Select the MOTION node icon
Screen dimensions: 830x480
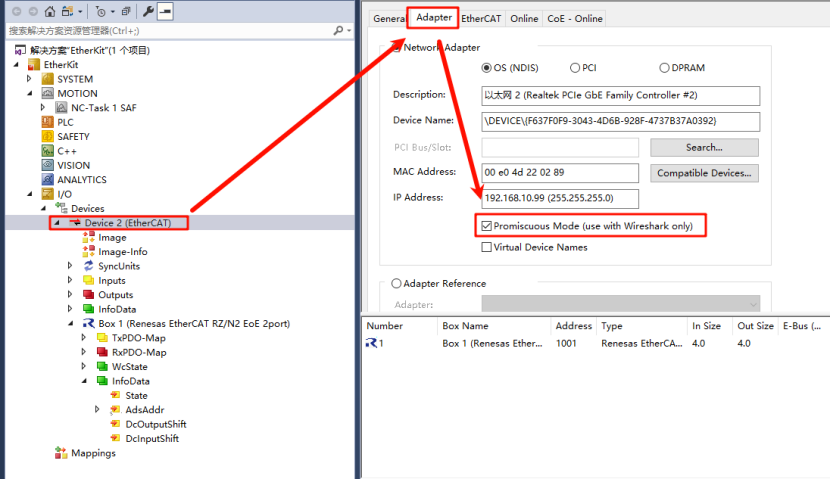point(48,93)
